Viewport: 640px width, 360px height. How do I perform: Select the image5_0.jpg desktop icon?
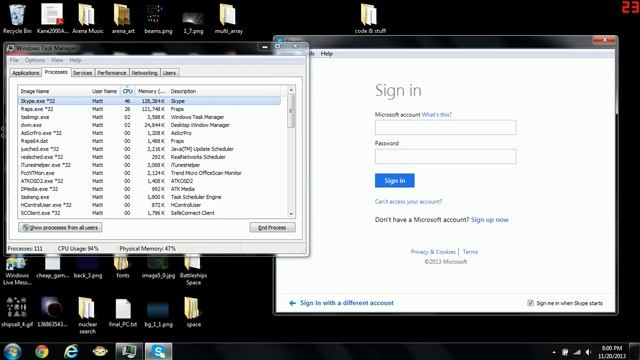point(158,267)
